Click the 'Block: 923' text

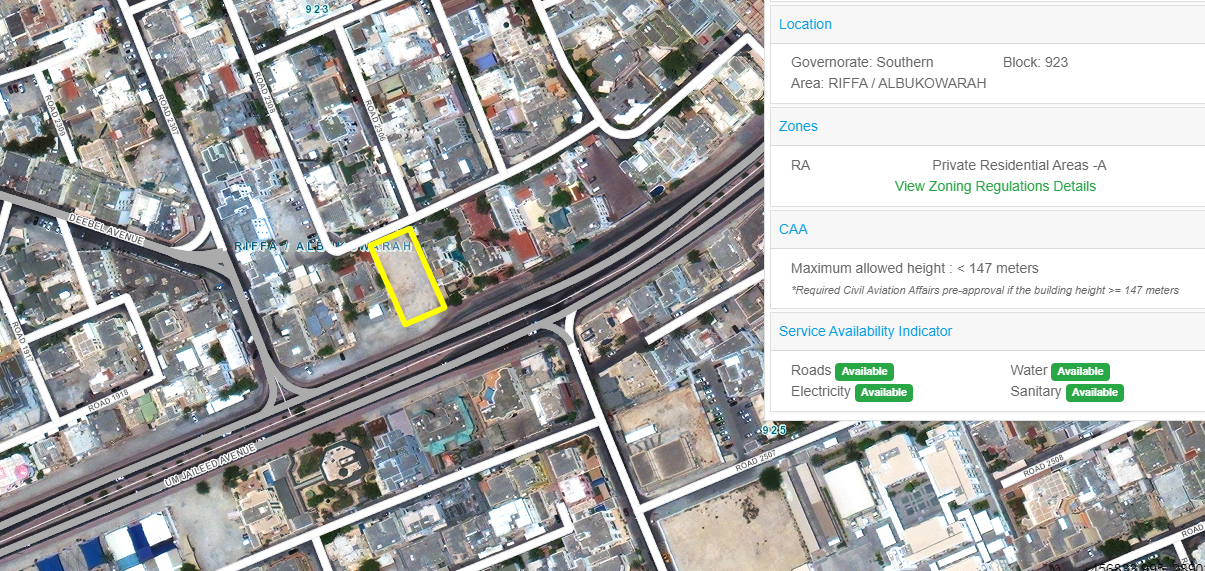point(1035,62)
